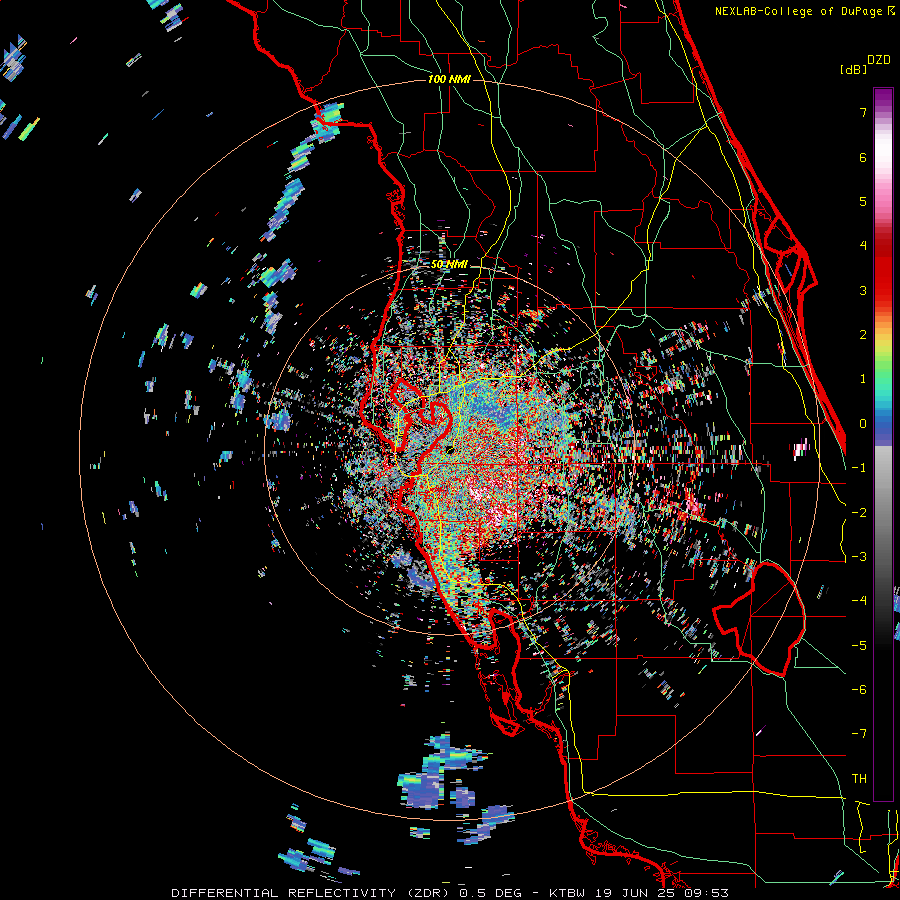Click the "5" value on the scale

coord(863,201)
